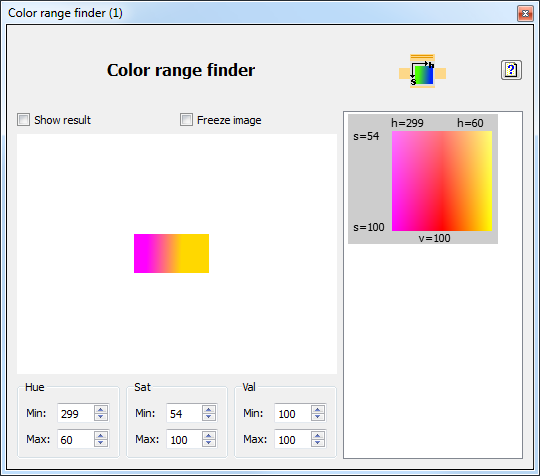Screen dimensions: 540x476
Task: Click the window title Color range finder (1)
Action: click(x=65, y=13)
